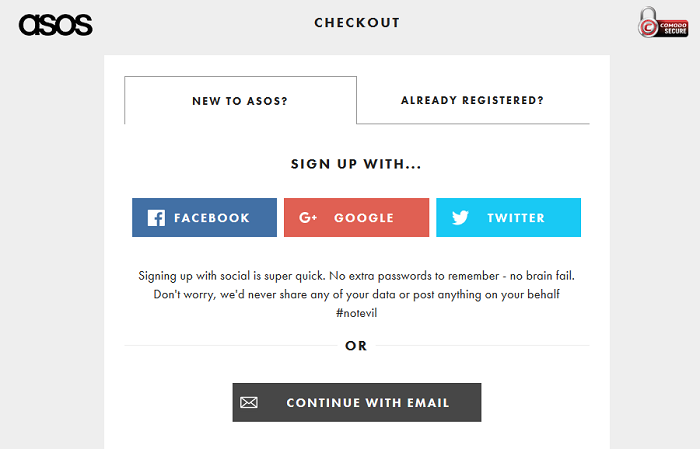Select the 'New to ASOS?' tab
The width and height of the screenshot is (700, 449).
[x=240, y=101]
